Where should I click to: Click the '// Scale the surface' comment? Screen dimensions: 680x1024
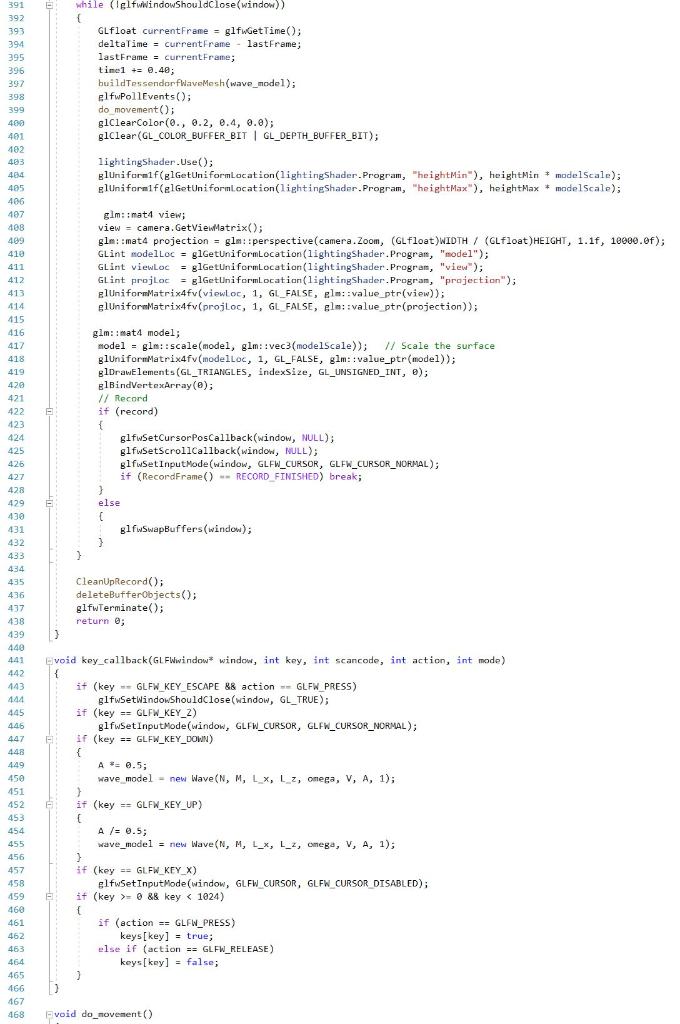tap(440, 345)
